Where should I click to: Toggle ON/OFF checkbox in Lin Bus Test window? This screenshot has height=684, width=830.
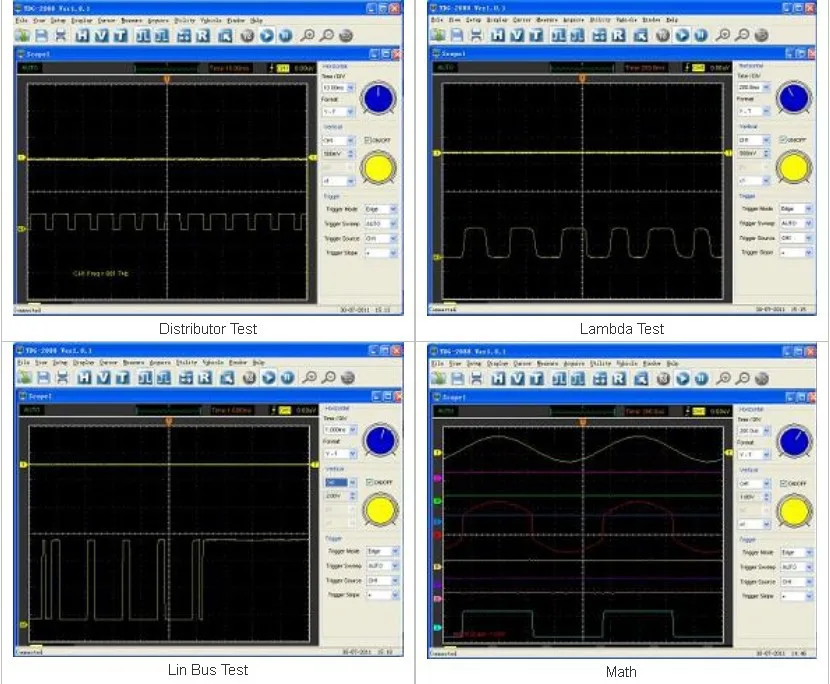coord(369,482)
